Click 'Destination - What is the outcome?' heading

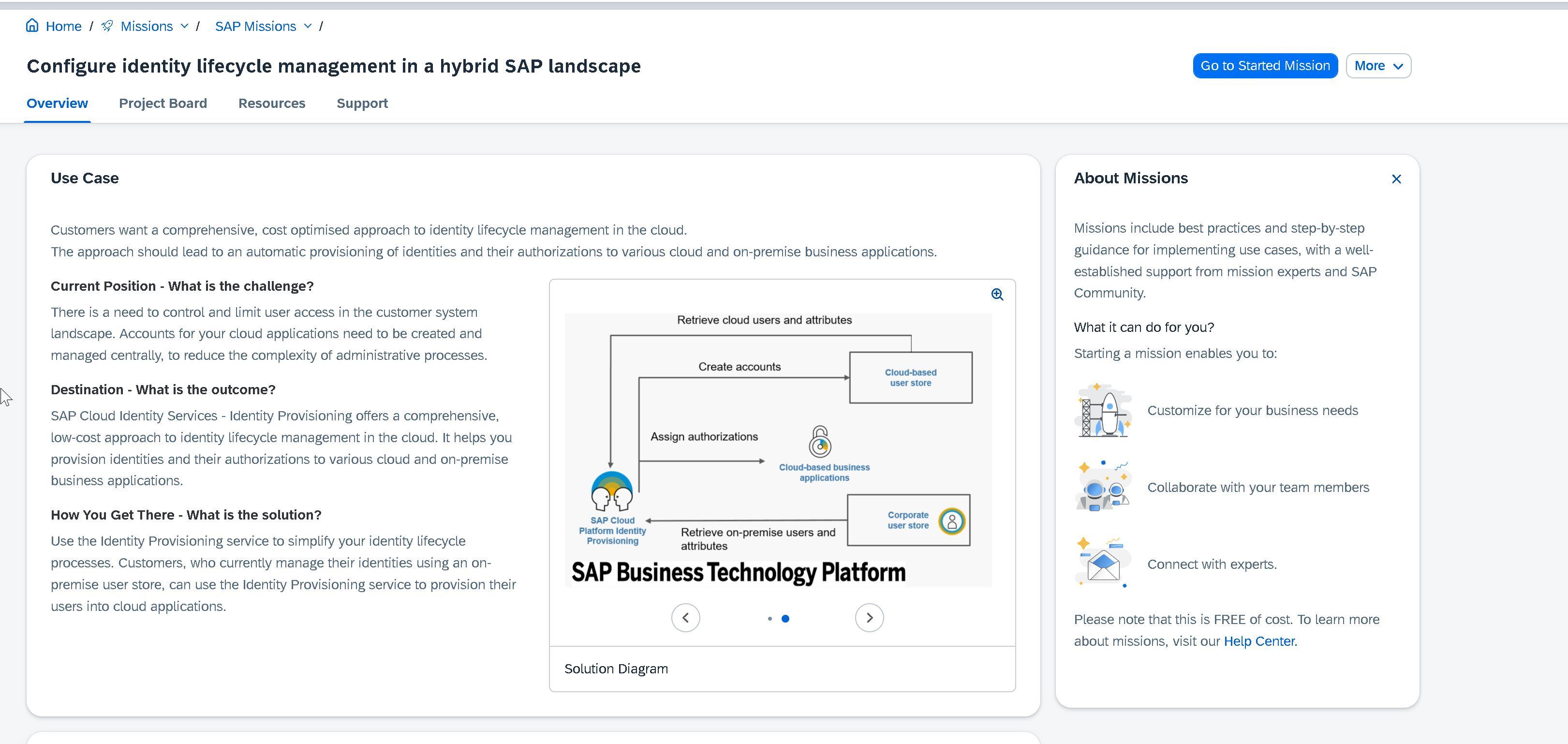(163, 389)
